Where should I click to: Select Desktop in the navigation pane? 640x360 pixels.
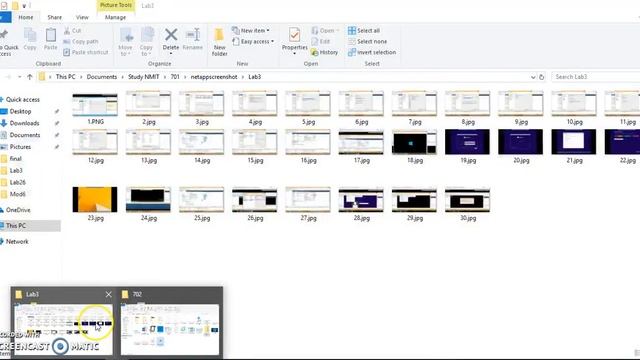click(20, 111)
